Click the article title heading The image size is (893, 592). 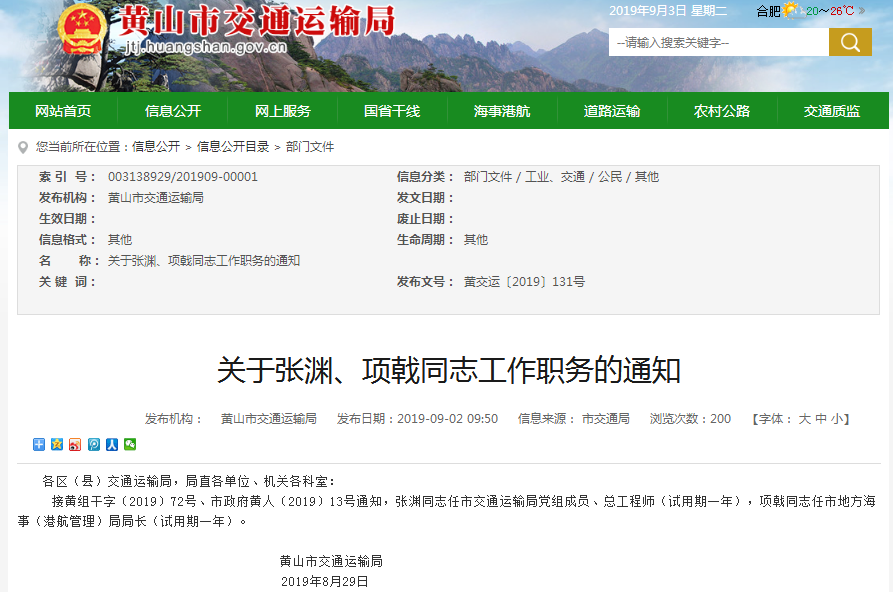(x=449, y=370)
